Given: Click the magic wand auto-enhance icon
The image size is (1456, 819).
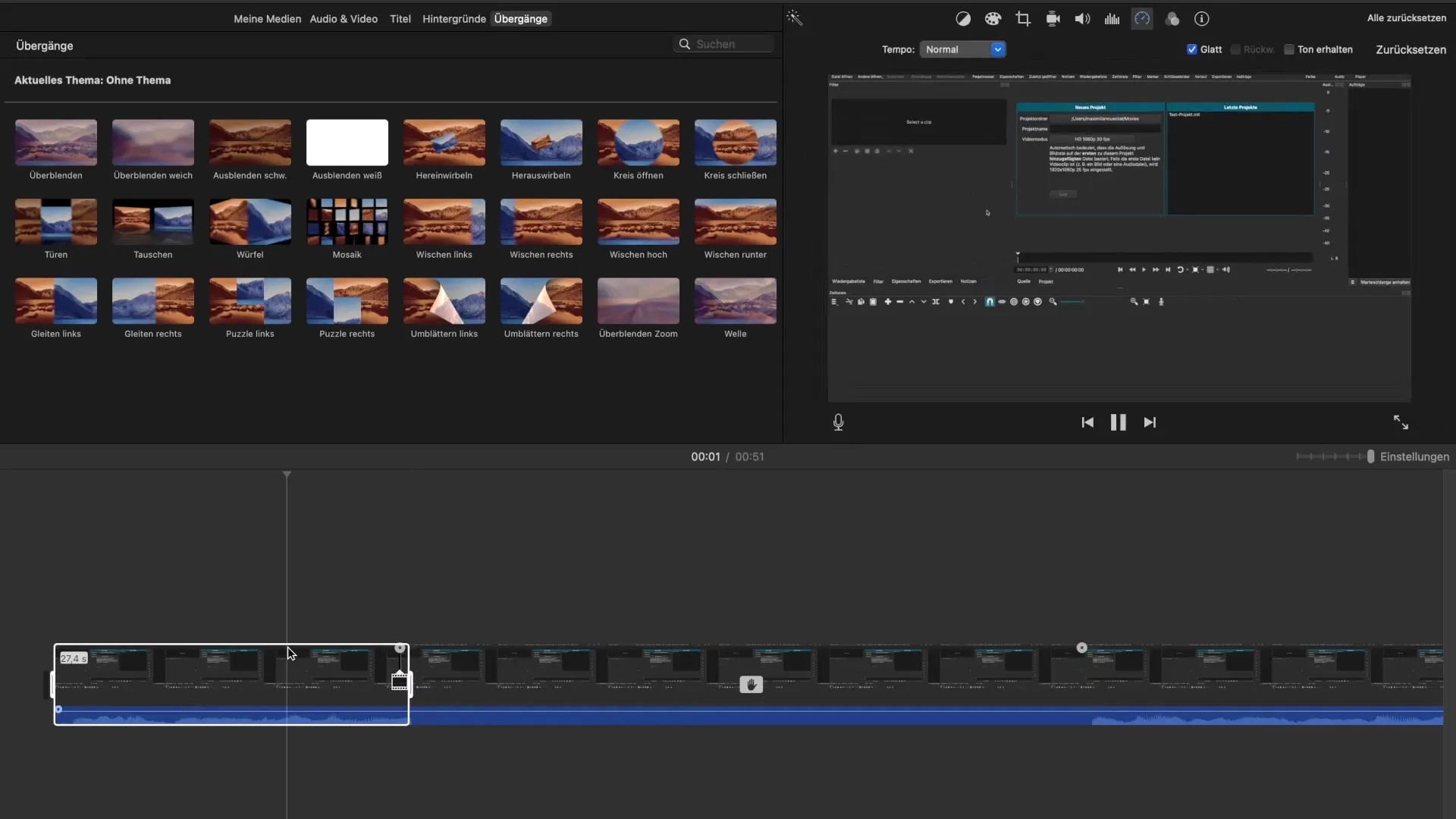Looking at the screenshot, I should pyautogui.click(x=794, y=17).
